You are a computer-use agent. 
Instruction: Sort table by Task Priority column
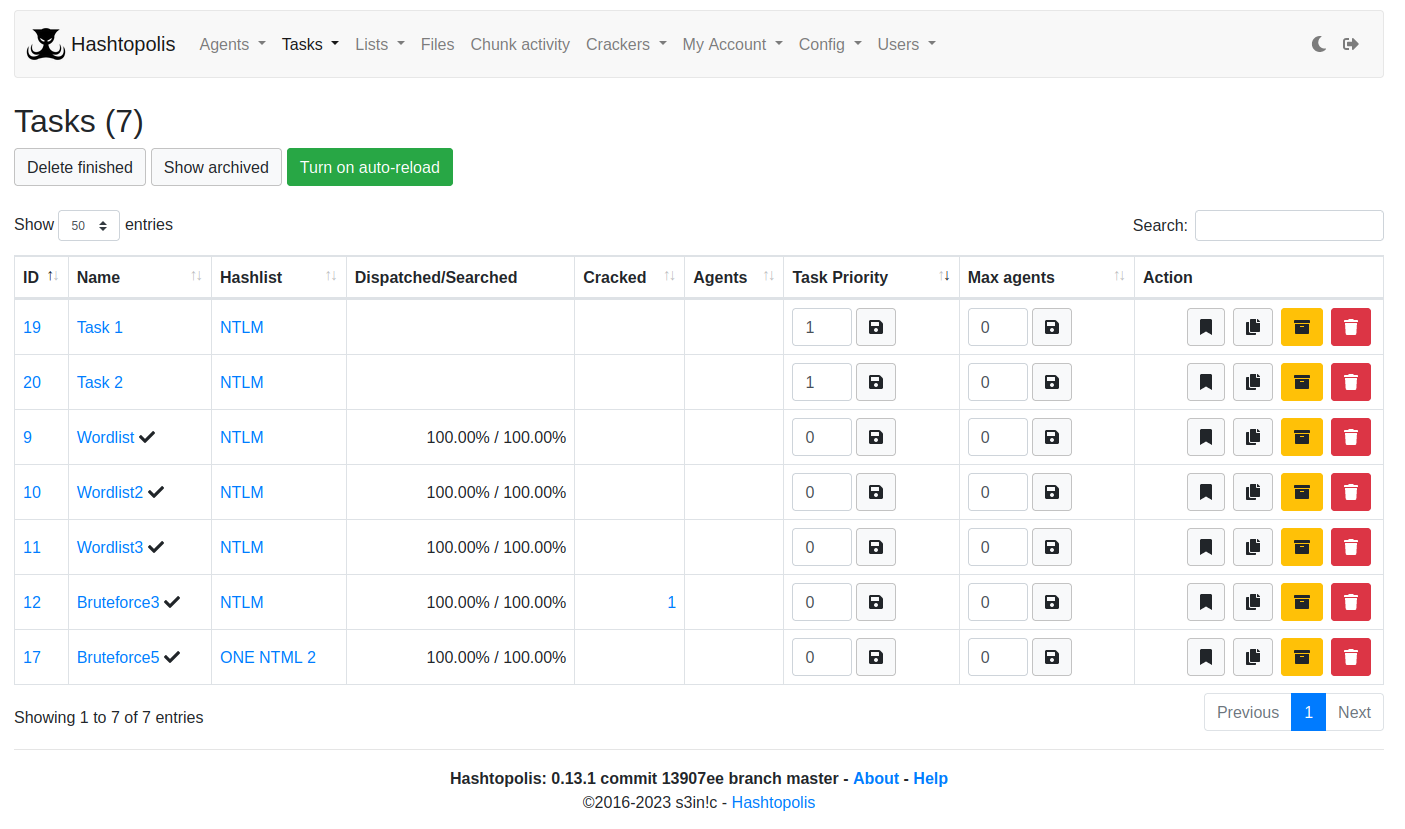coord(871,277)
